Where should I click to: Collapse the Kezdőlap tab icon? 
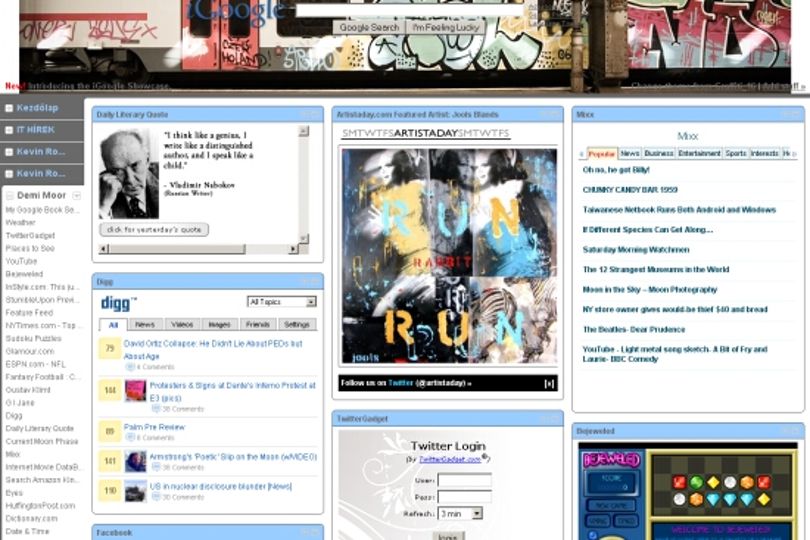[x=9, y=109]
